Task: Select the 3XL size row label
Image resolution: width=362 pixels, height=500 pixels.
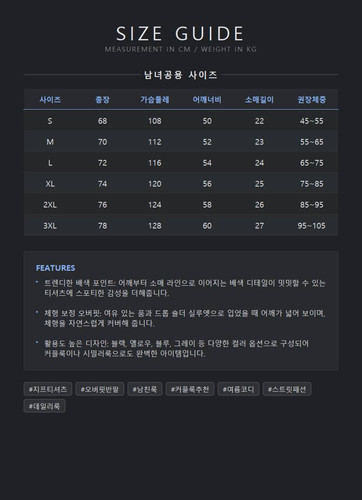Action: (50, 226)
